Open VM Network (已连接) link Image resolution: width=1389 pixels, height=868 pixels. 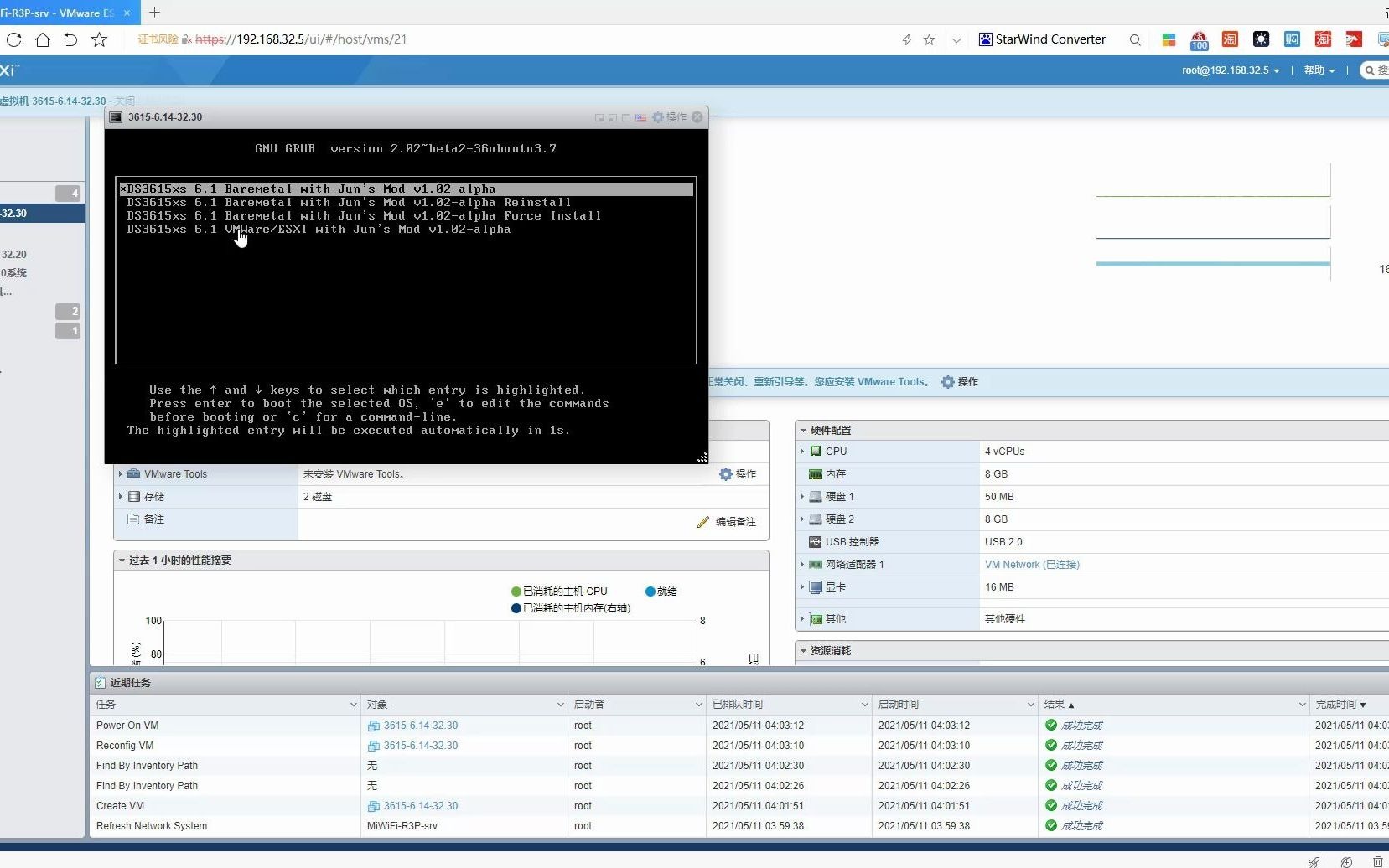click(1032, 565)
